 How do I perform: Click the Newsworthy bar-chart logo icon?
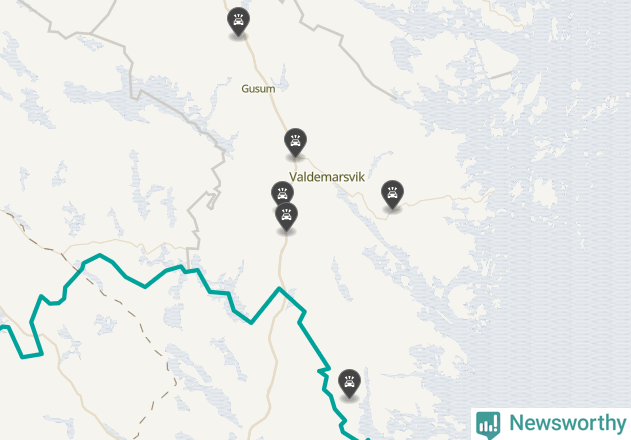pos(488,425)
